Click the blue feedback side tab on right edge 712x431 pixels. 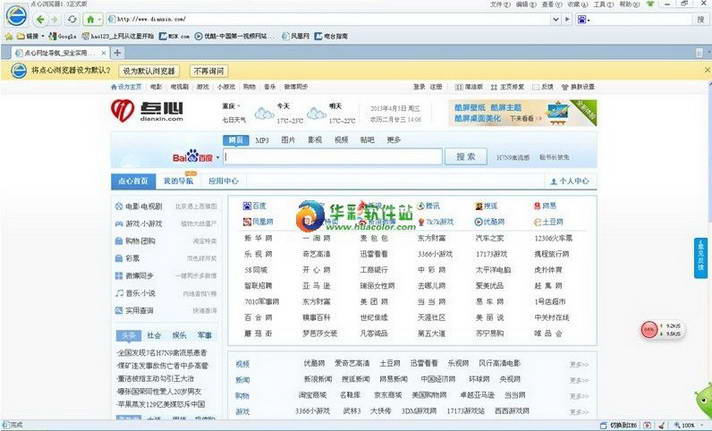701,258
